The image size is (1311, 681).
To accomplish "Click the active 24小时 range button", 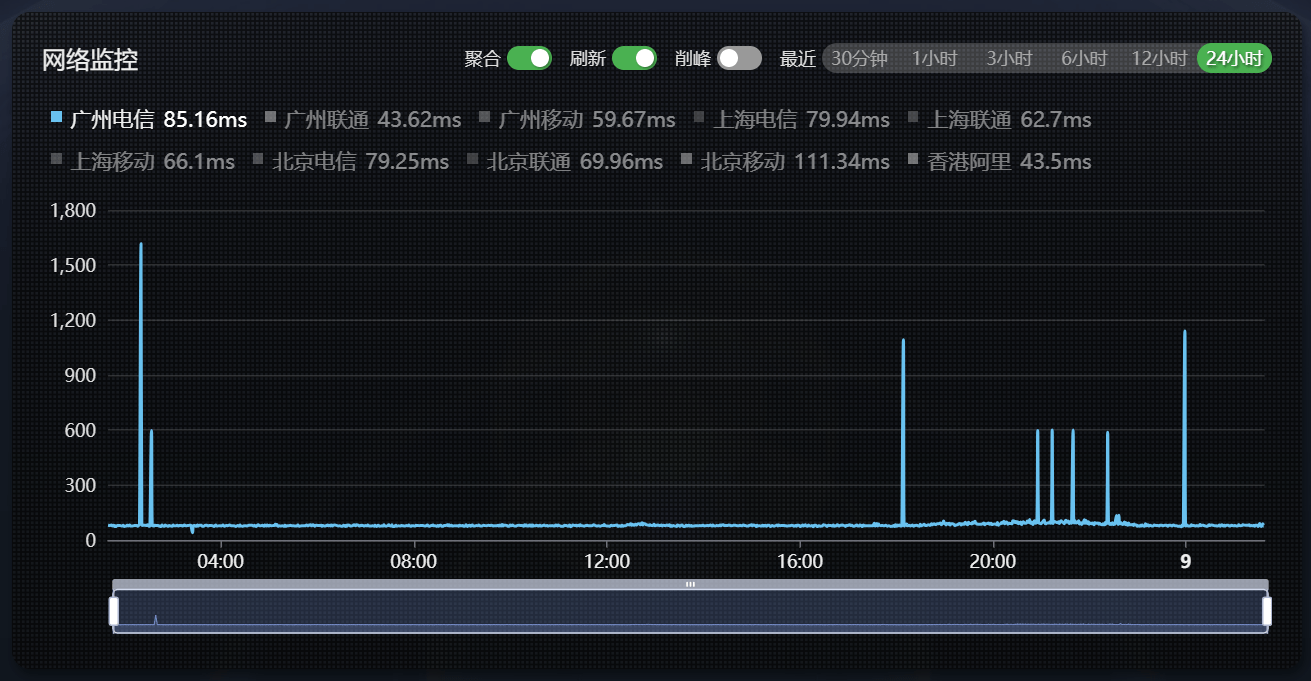I will [1235, 59].
